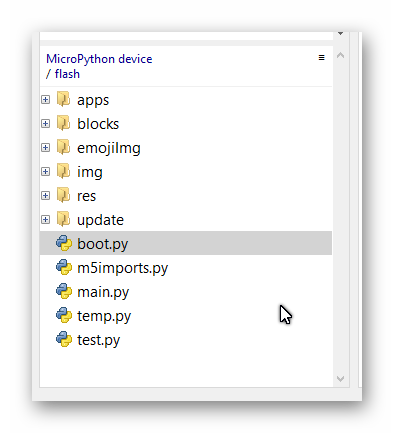This screenshot has width=394, height=433.
Task: Select the boot.py Python file icon
Action: (64, 243)
